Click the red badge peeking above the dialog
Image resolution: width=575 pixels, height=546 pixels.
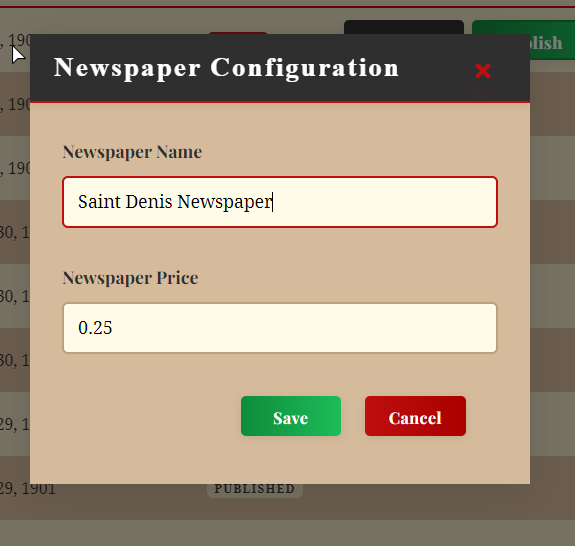point(238,33)
